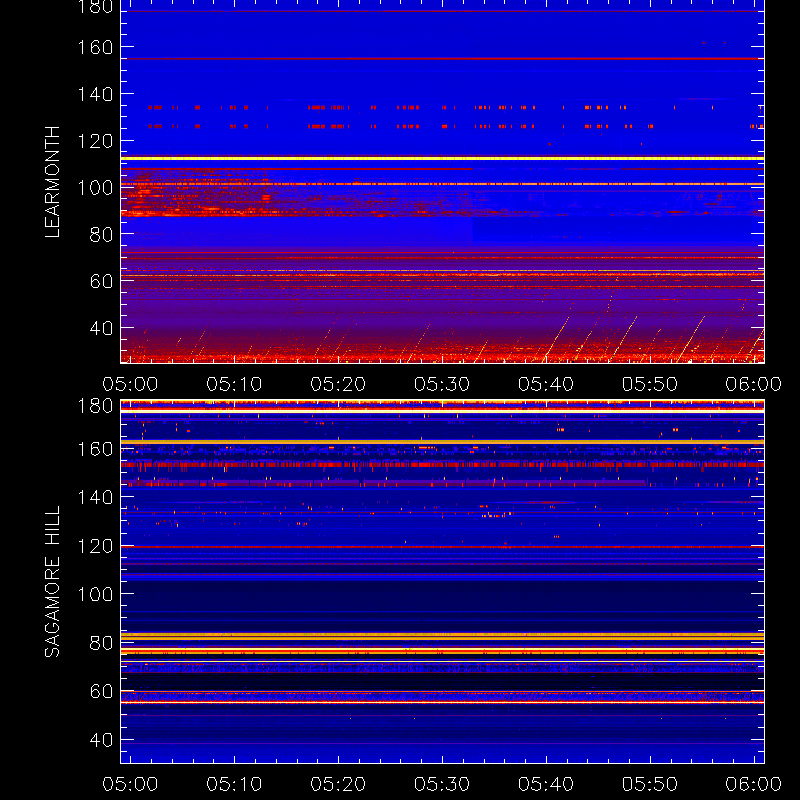Choose the 05:30 time label of Sagamore Hill plot
The width and height of the screenshot is (800, 800).
tap(442, 784)
